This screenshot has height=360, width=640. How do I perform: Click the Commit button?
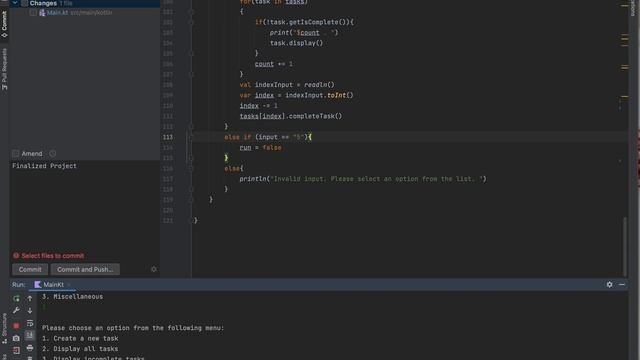click(30, 269)
